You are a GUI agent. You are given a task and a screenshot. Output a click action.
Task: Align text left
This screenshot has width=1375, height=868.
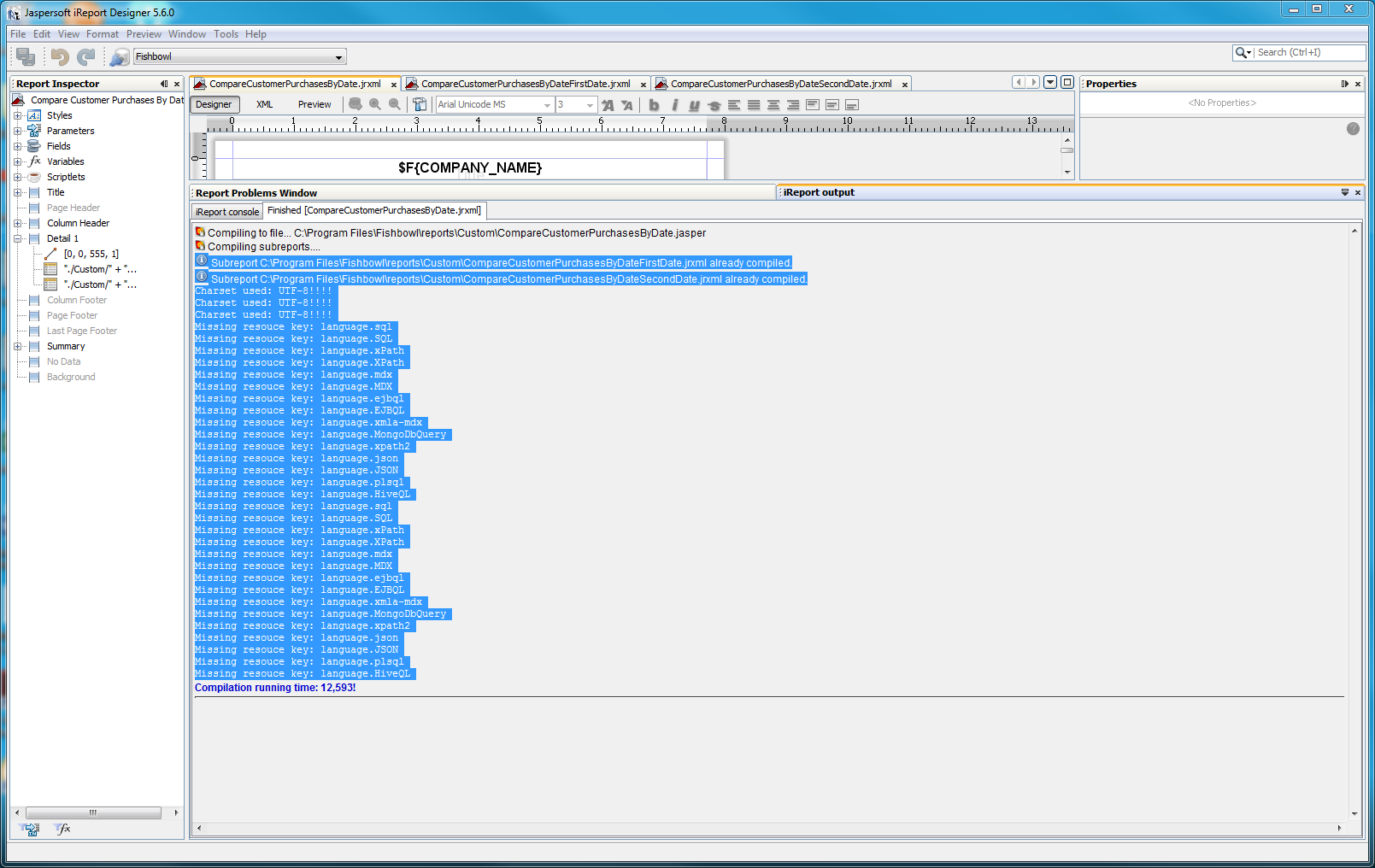tap(734, 105)
